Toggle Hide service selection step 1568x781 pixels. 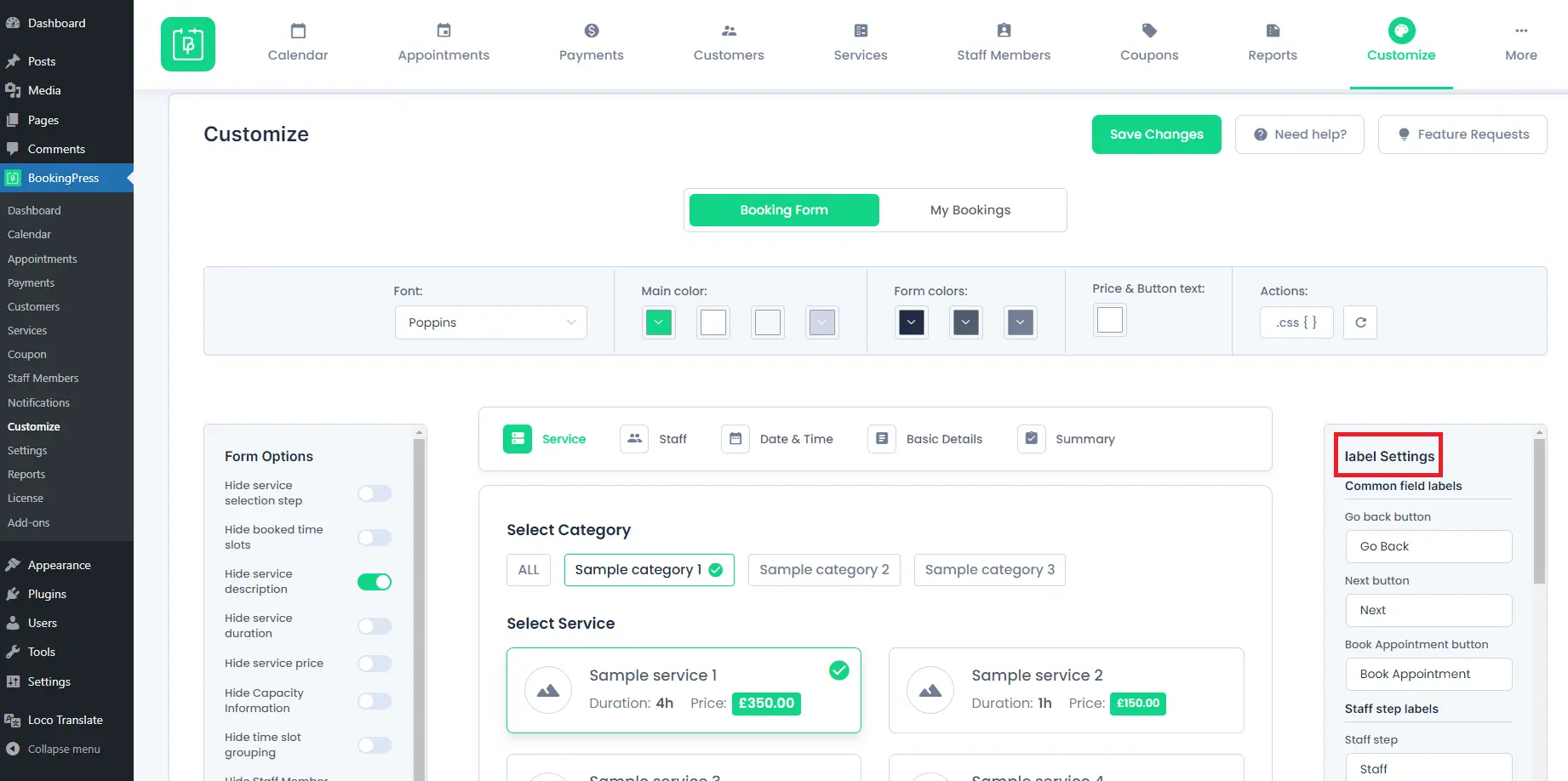click(375, 493)
